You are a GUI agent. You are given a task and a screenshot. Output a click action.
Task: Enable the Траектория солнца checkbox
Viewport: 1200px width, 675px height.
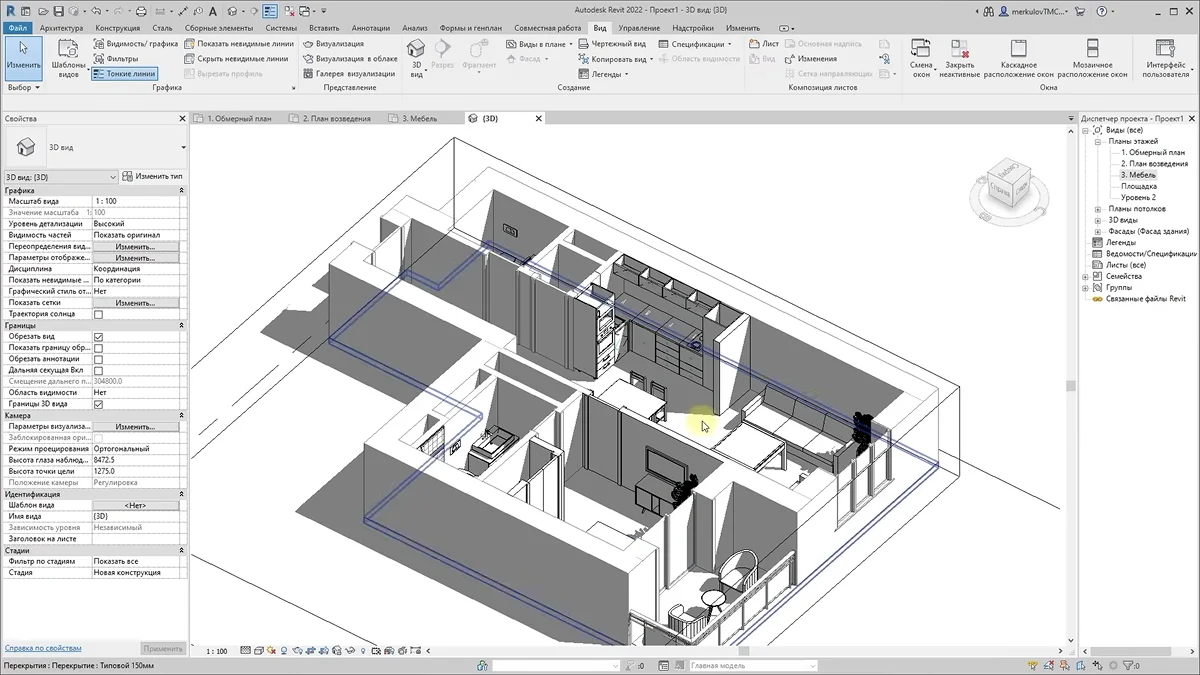click(x=98, y=314)
